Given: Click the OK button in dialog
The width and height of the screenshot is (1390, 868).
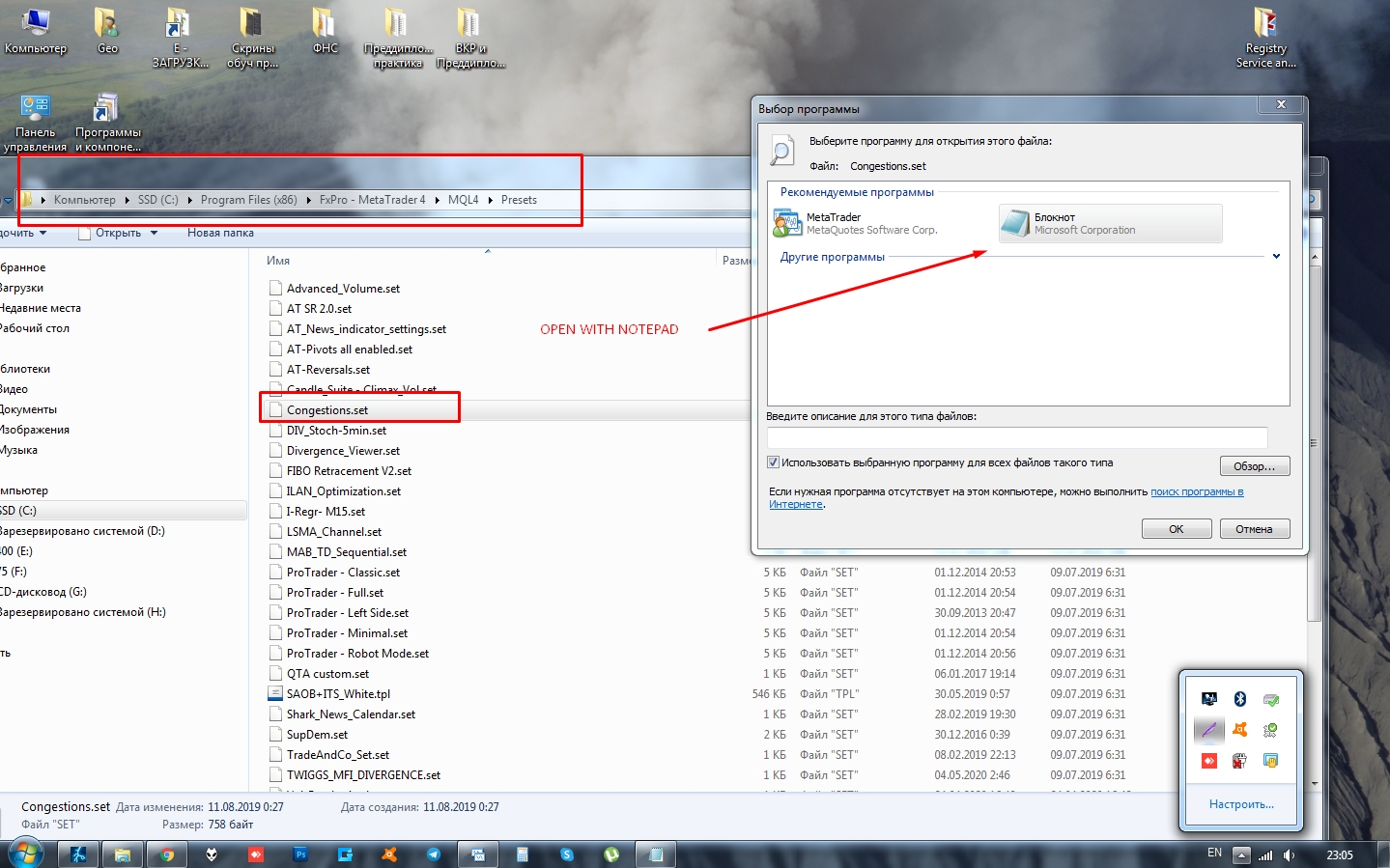Looking at the screenshot, I should coord(1177,529).
